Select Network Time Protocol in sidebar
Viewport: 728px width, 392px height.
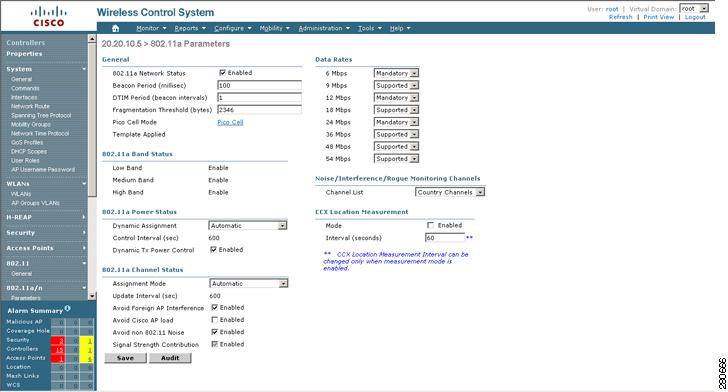pos(40,133)
